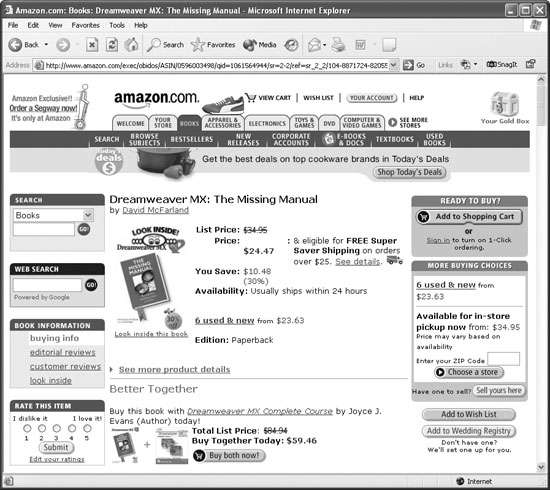550x490 pixels.
Task: Click the Web Search GO! button
Action: pos(91,285)
